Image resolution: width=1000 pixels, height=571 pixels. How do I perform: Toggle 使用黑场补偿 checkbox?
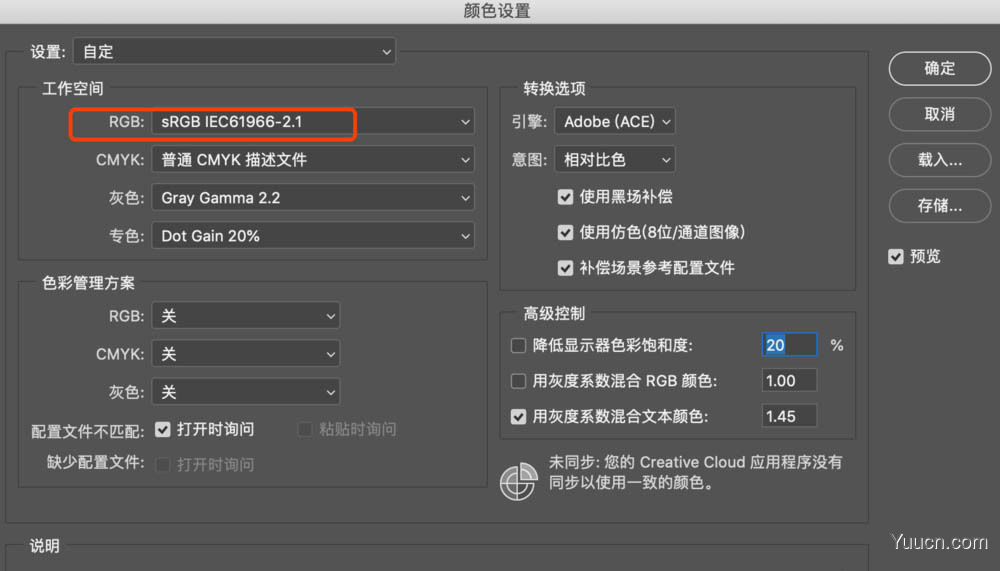pyautogui.click(x=565, y=197)
